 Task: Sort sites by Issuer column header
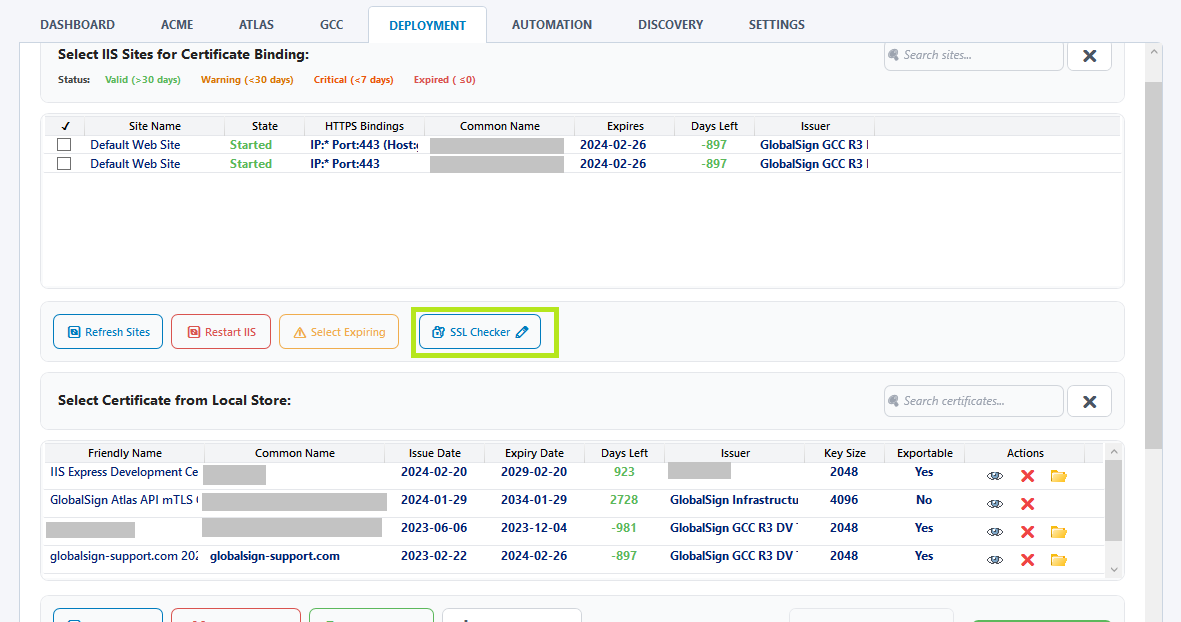[815, 126]
